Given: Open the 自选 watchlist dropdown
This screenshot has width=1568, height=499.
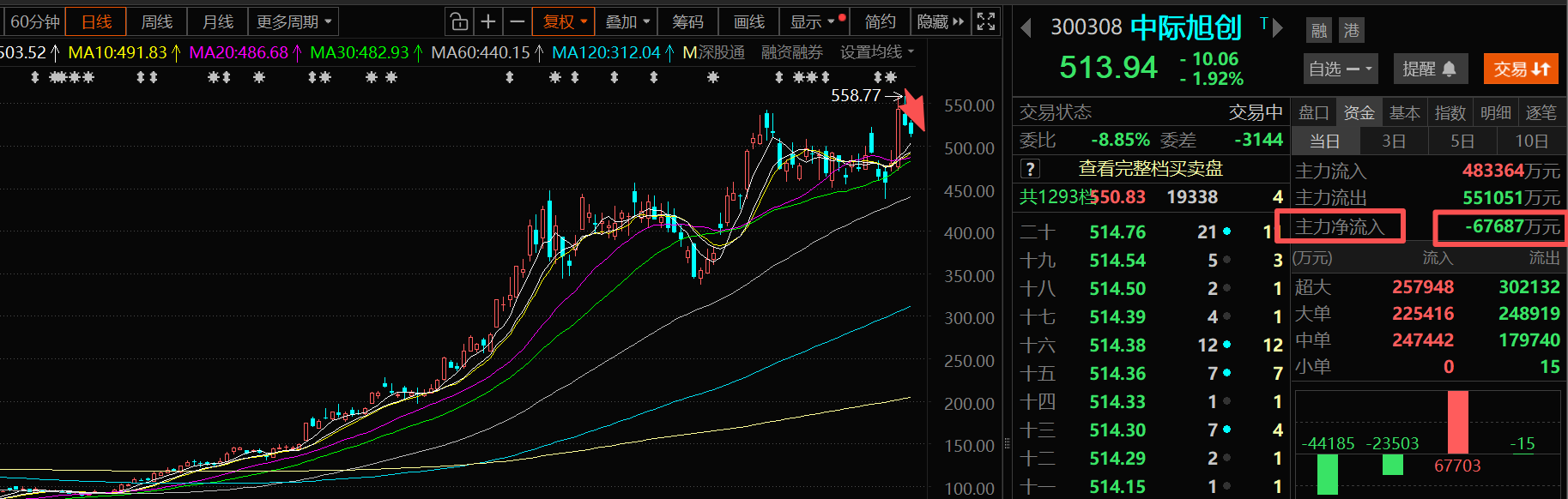Looking at the screenshot, I should click(1340, 69).
